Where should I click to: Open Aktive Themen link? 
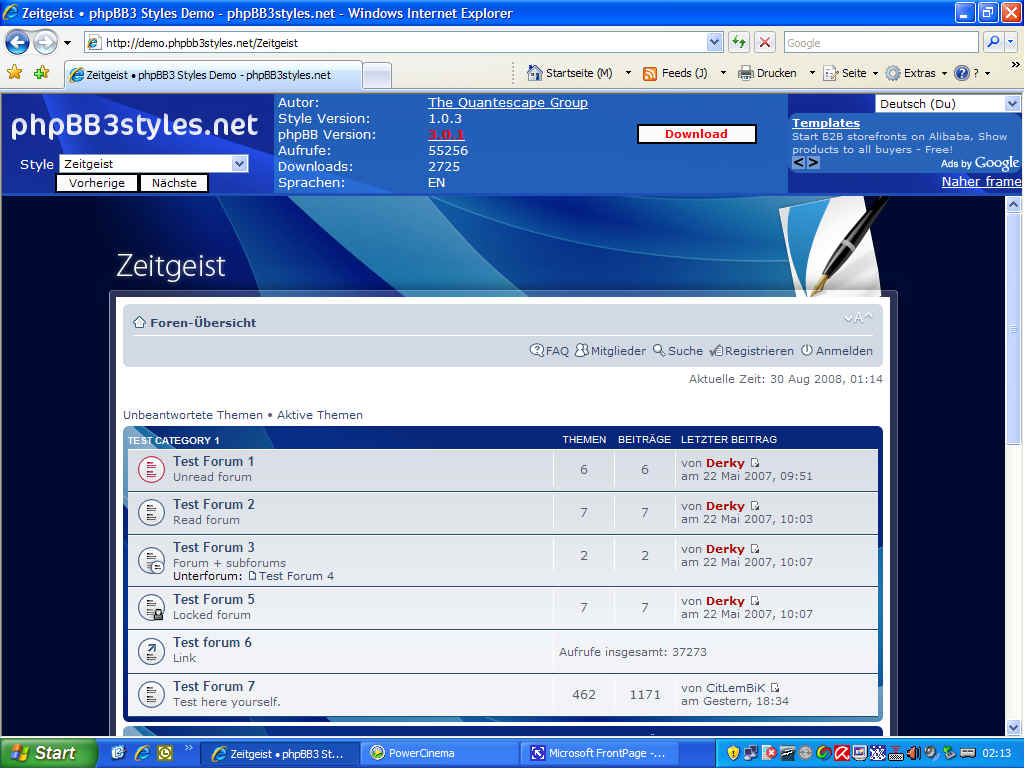[319, 415]
